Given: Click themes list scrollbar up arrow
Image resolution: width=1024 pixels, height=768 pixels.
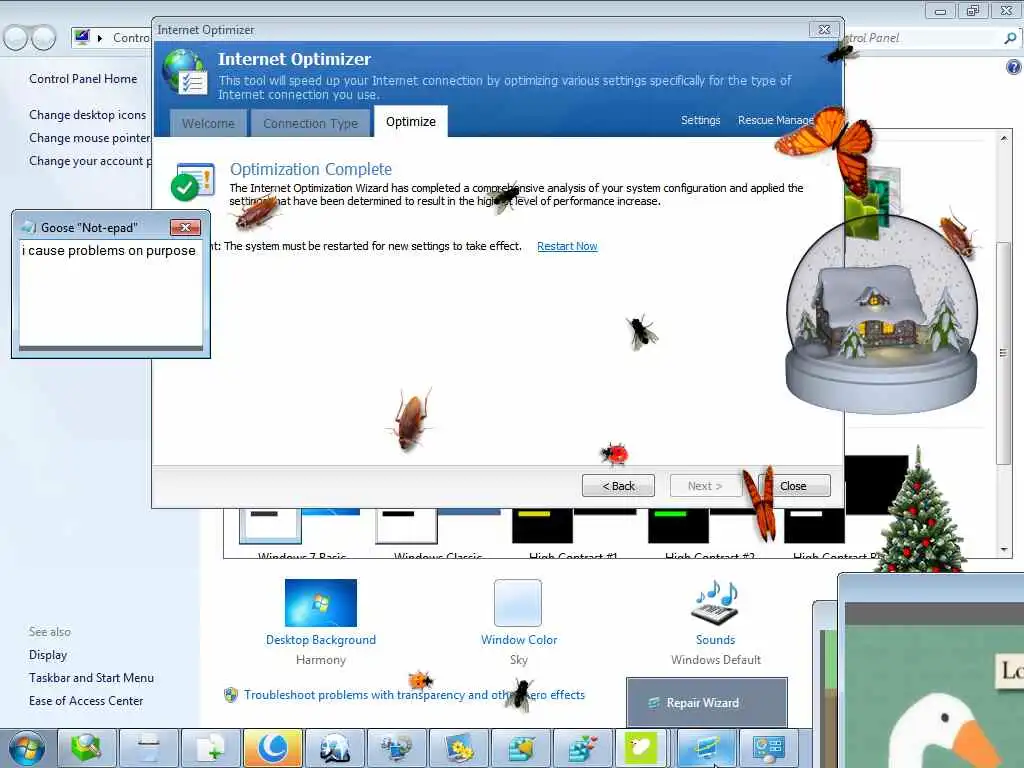Looking at the screenshot, I should point(1004,138).
